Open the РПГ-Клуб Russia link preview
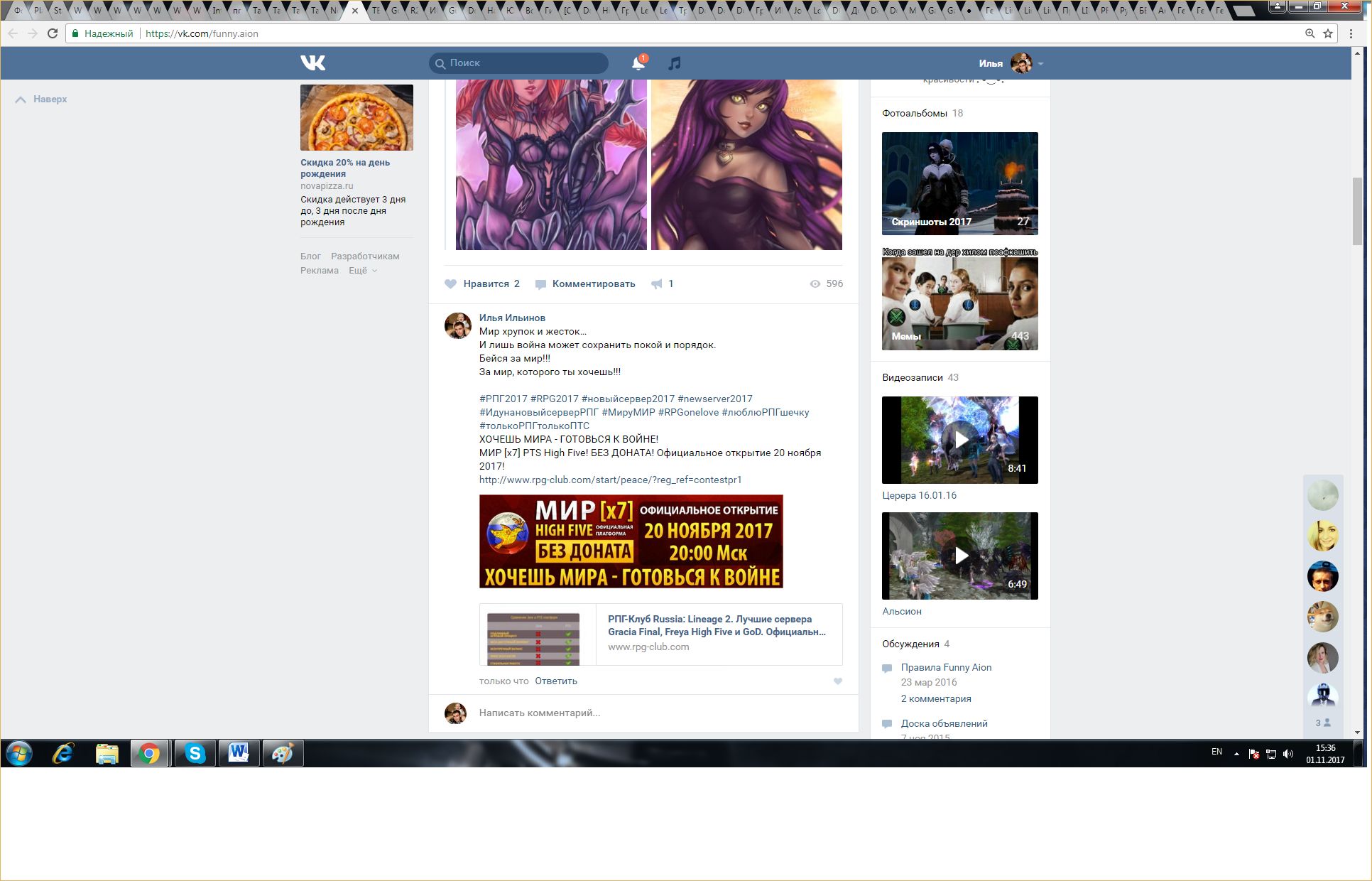 pyautogui.click(x=660, y=634)
